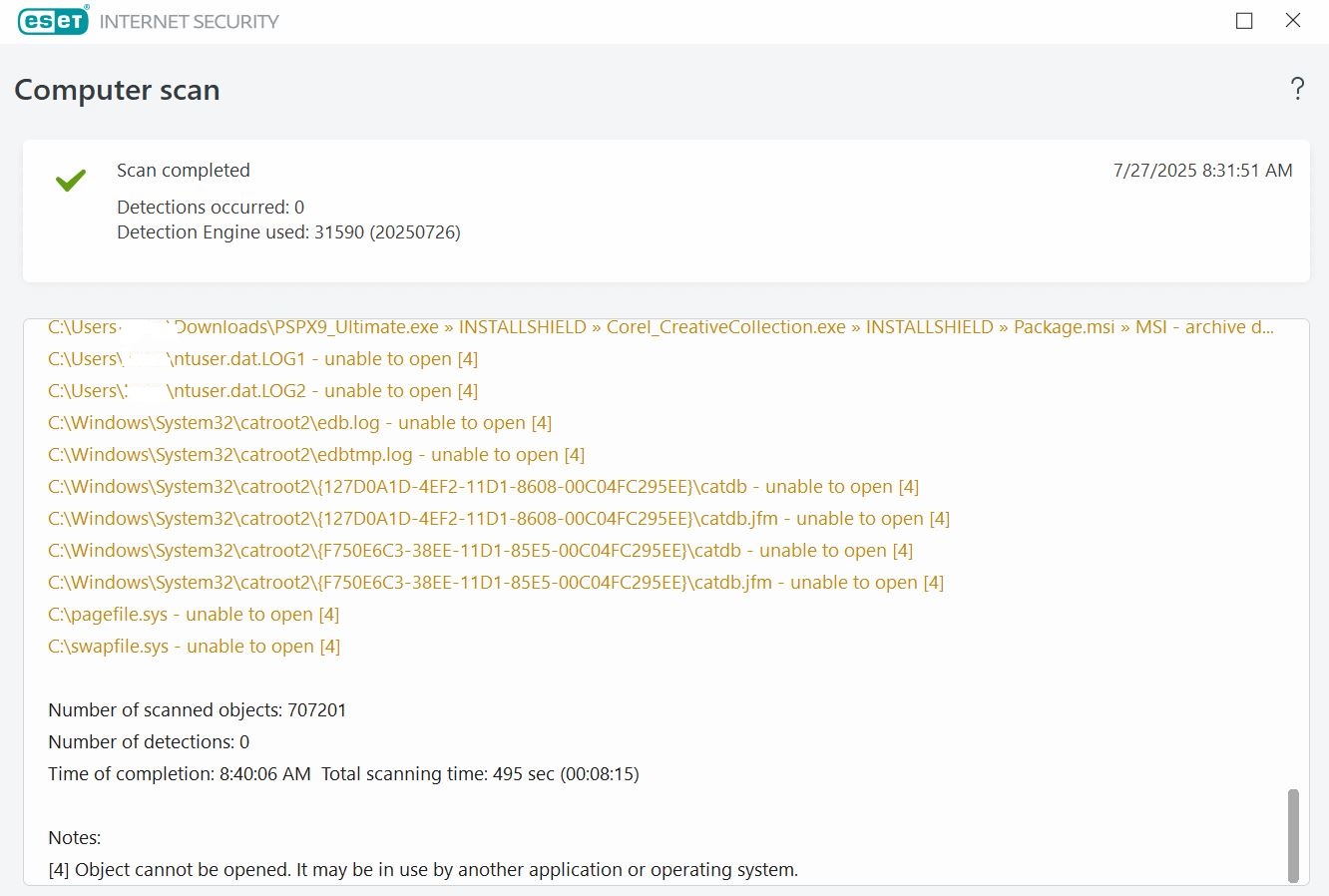Click the edbtmp.log log entry
The image size is (1329, 896).
click(316, 455)
